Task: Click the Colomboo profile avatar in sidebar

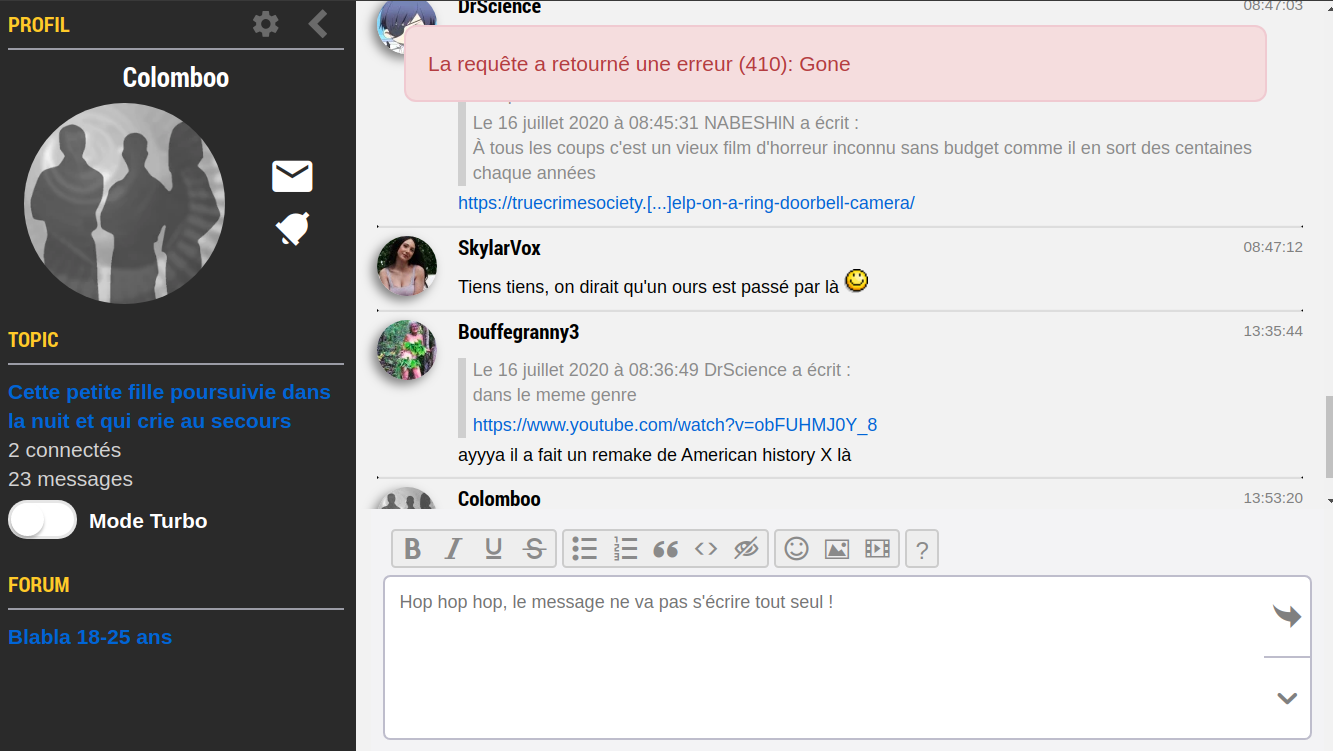Action: pos(124,203)
